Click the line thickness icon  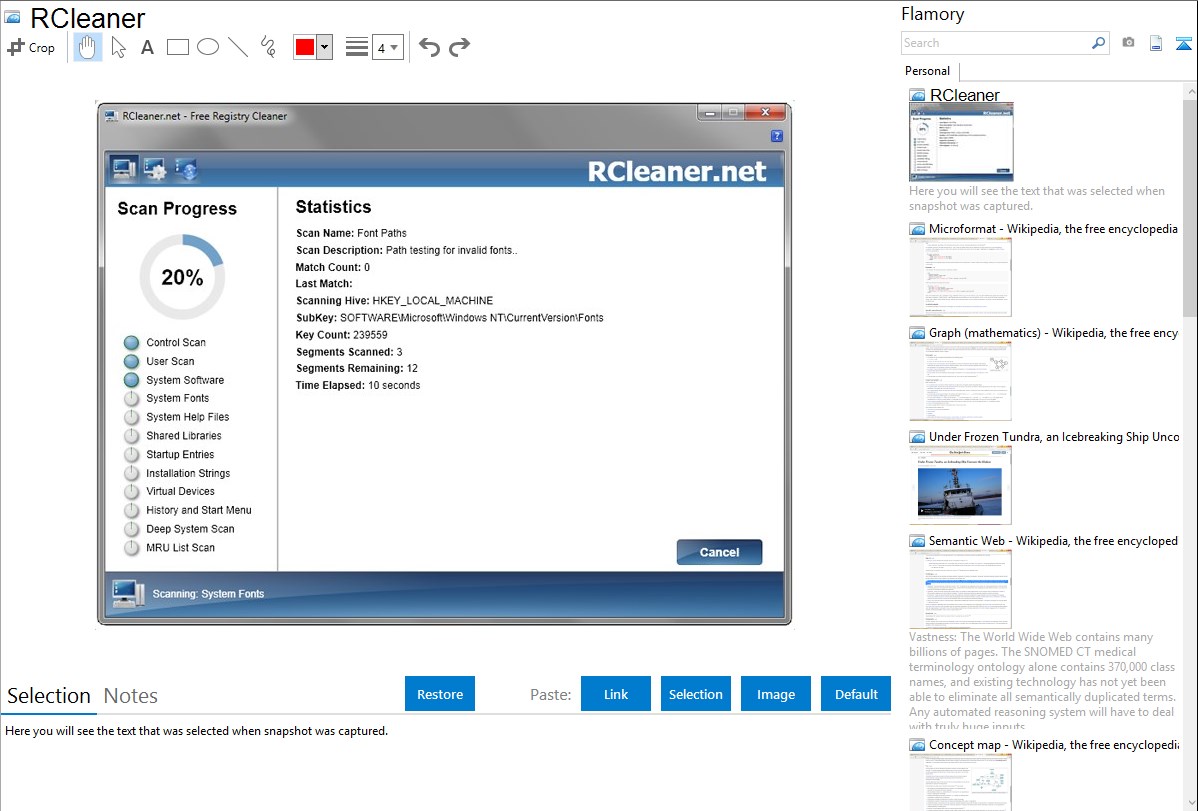[x=357, y=47]
